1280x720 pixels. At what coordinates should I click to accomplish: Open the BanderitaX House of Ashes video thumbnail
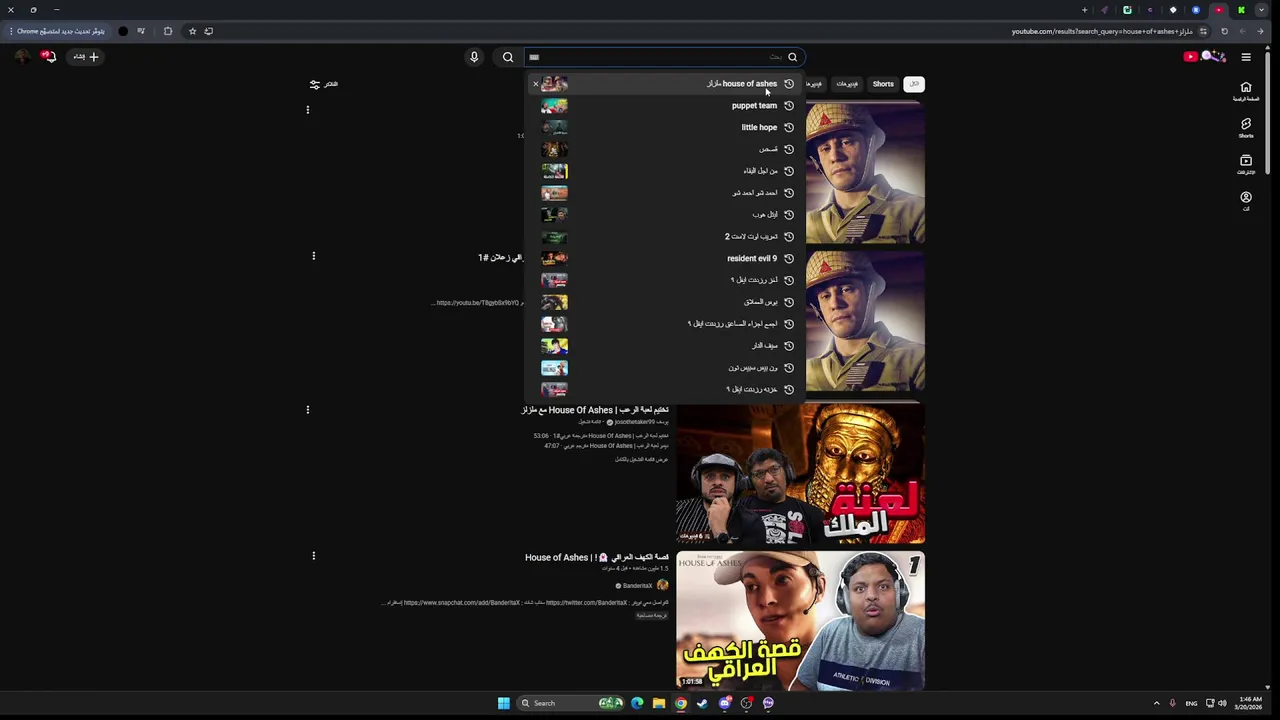(800, 621)
